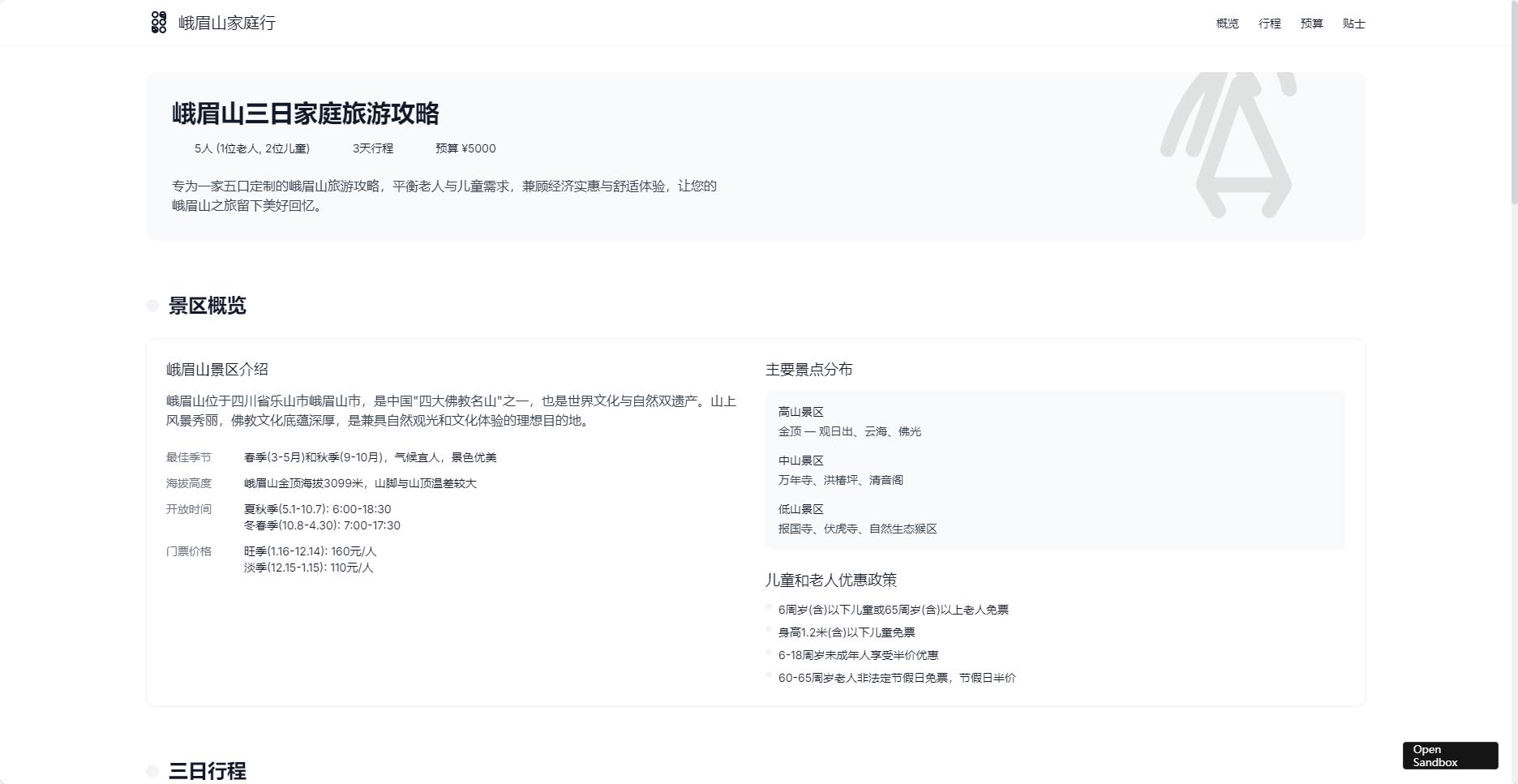Viewport: 1518px width, 784px height.
Task: Go to the 行程 navigation link
Action: point(1269,24)
